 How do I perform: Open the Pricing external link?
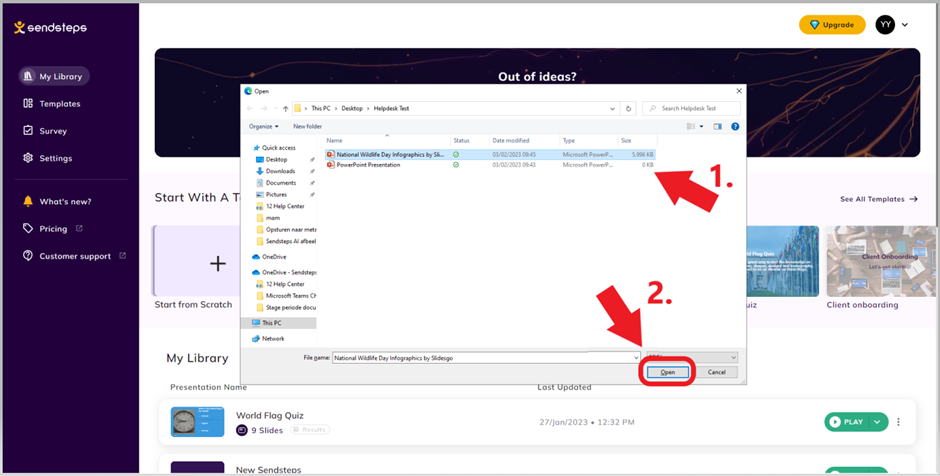(53, 228)
